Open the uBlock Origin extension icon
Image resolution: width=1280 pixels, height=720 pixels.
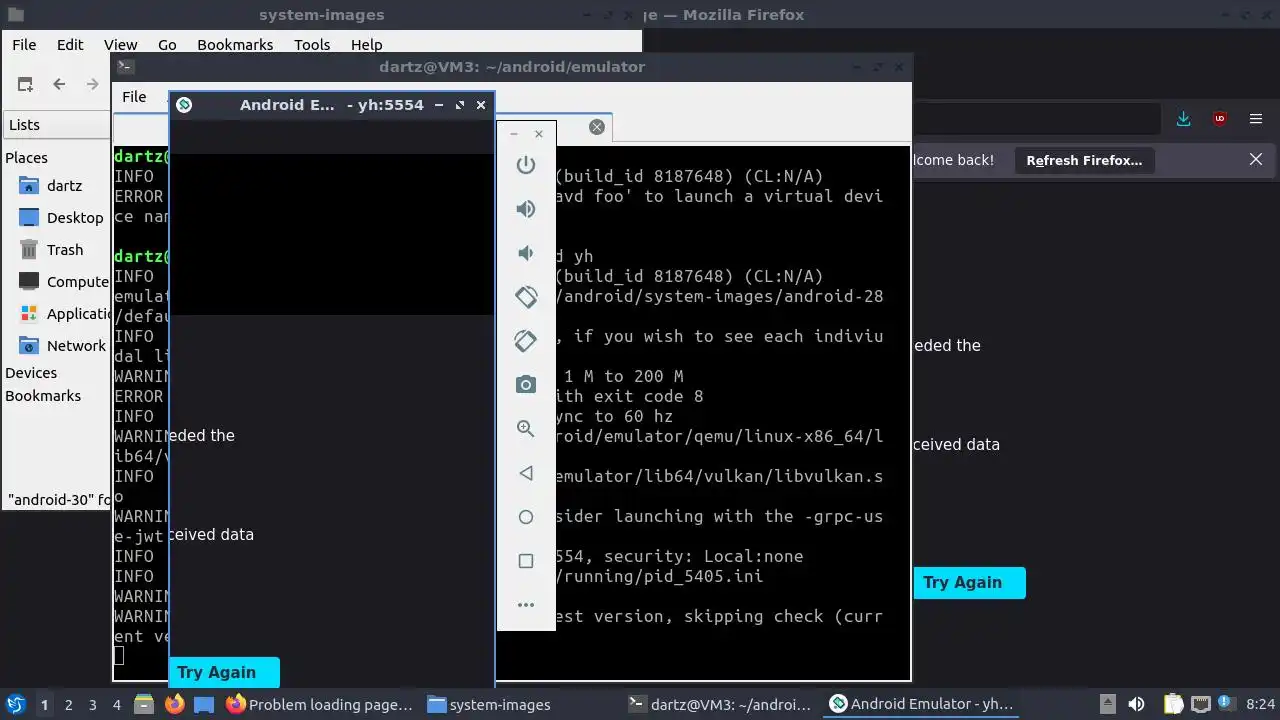[1220, 119]
